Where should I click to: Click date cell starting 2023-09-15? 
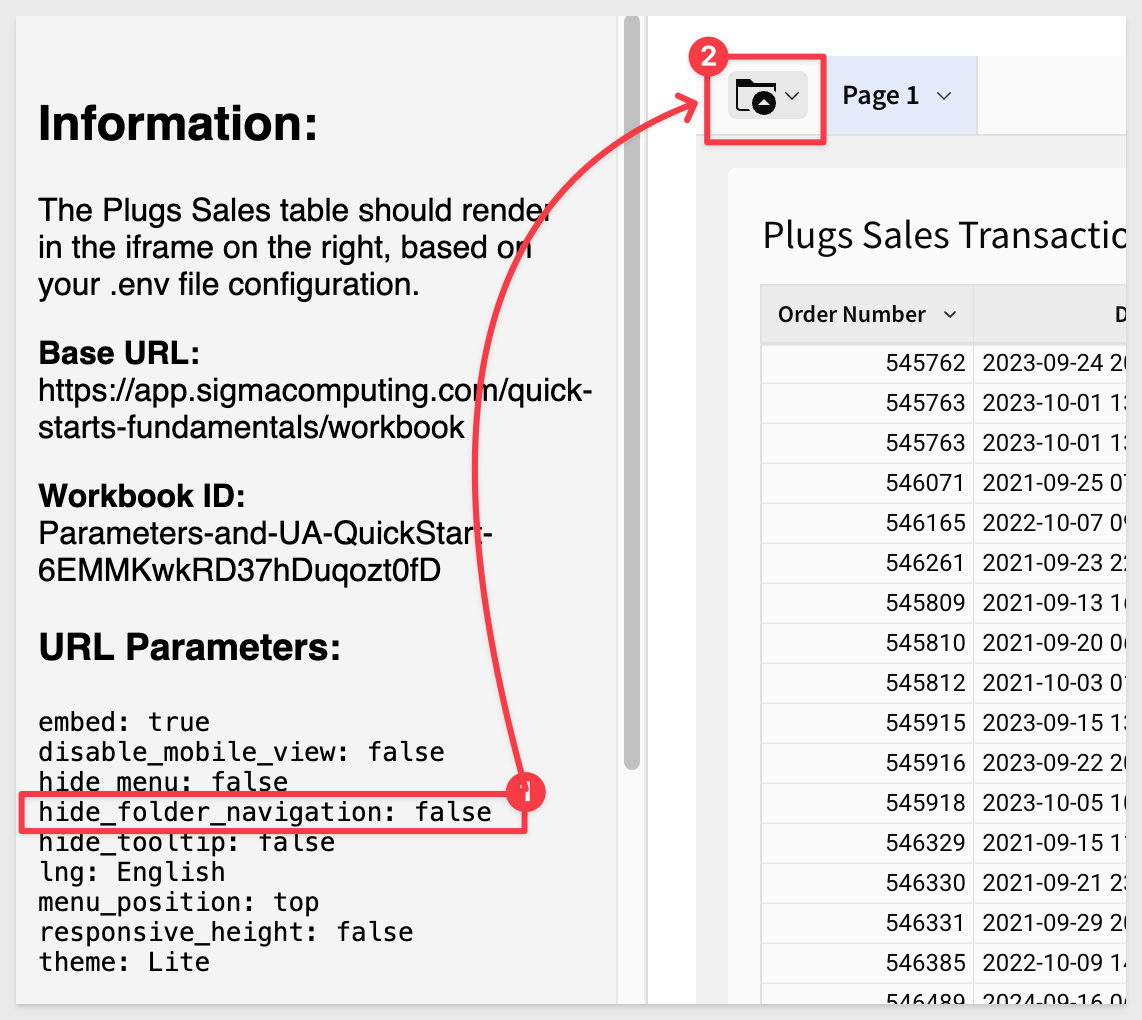(1051, 723)
